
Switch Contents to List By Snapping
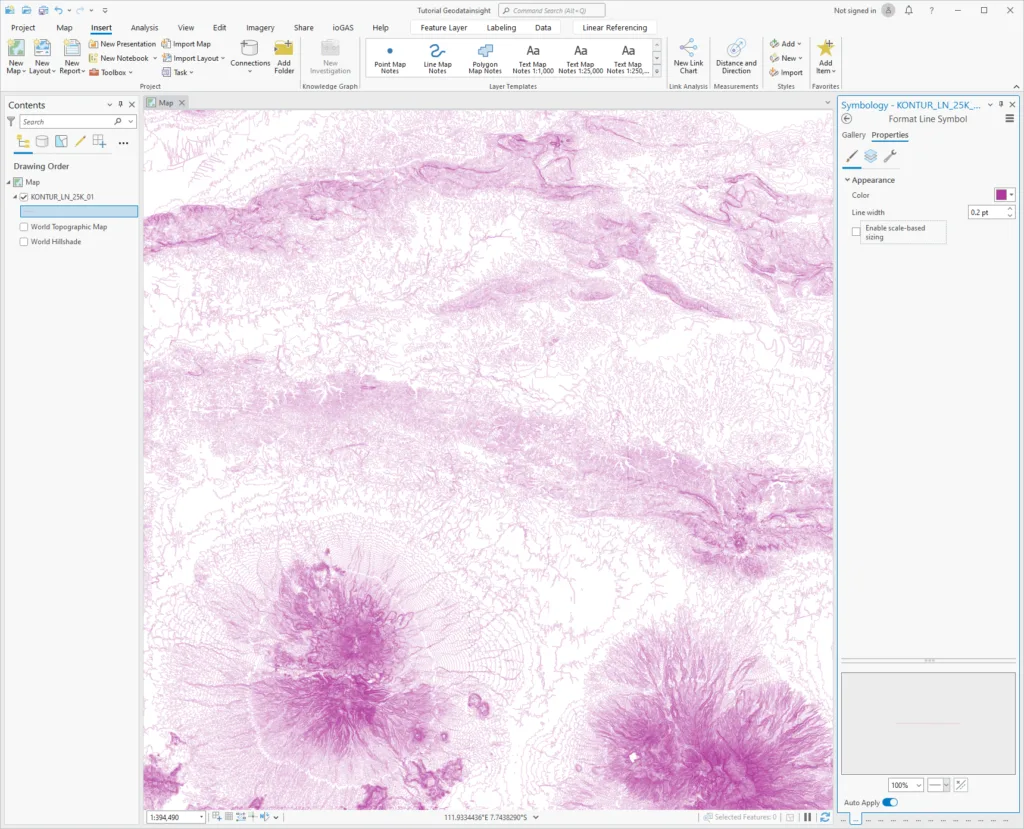(x=99, y=142)
